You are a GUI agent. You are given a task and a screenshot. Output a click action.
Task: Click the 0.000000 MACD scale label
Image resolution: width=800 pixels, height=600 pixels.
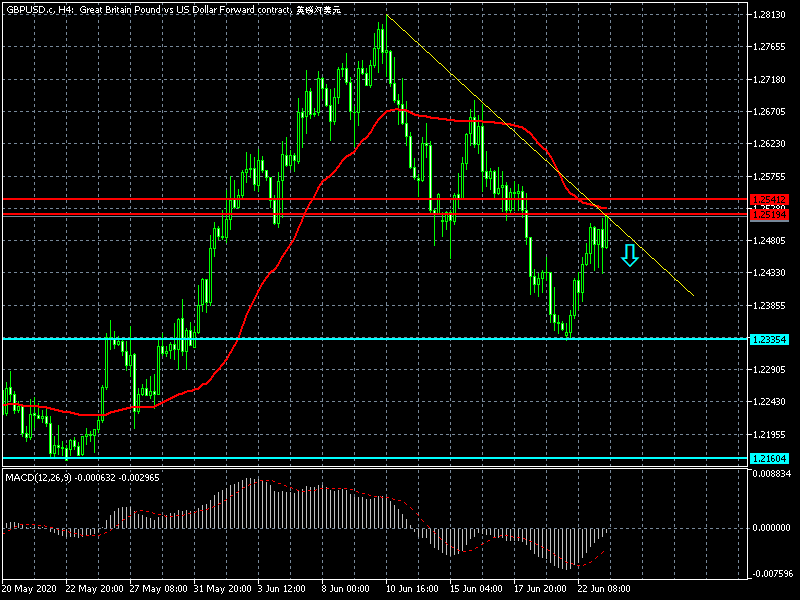(771, 527)
